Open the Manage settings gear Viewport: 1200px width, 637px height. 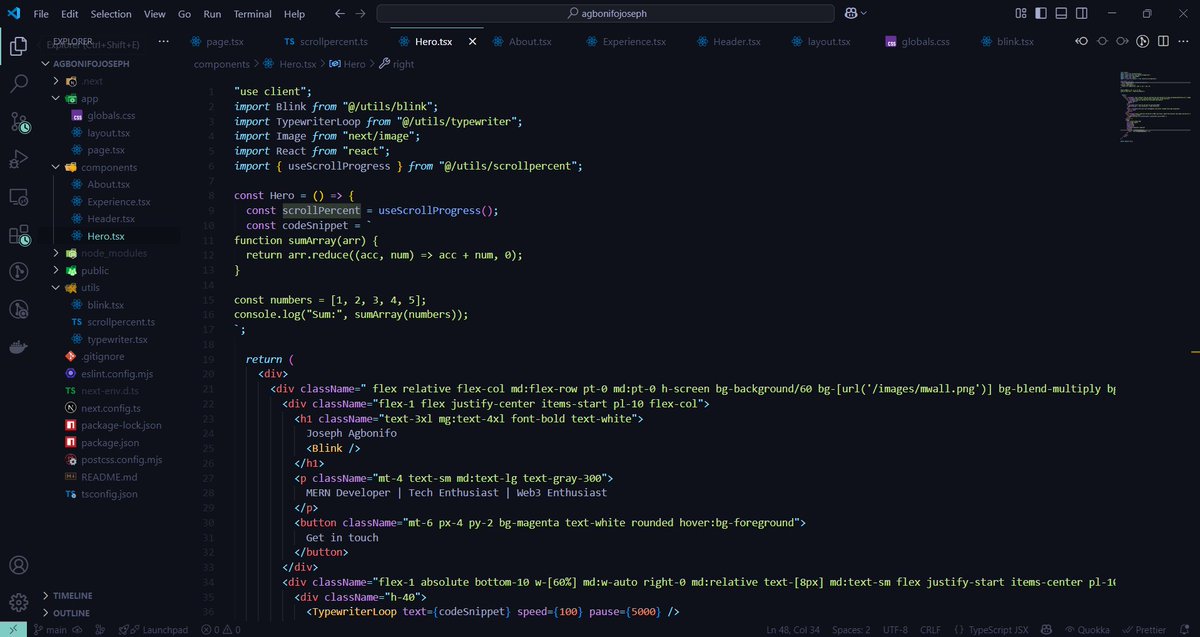coord(18,601)
